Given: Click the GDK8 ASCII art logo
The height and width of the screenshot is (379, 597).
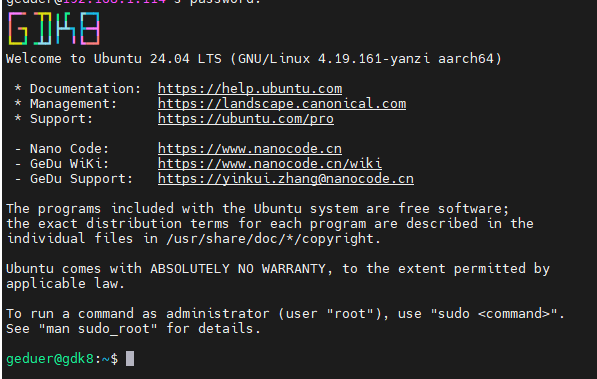Looking at the screenshot, I should (x=54, y=29).
